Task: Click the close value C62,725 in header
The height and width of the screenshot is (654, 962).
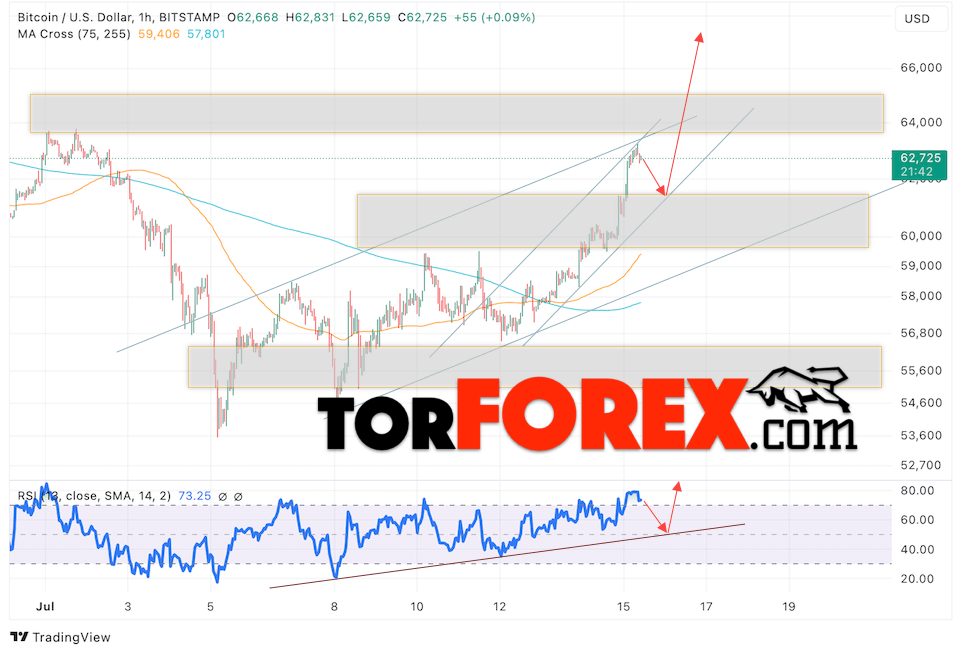Action: click(x=423, y=18)
